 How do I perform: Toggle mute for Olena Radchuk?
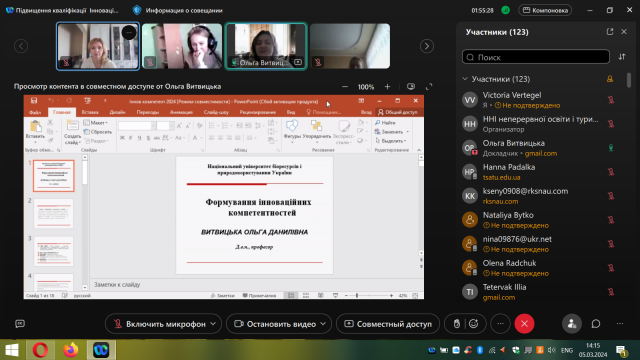(x=611, y=268)
